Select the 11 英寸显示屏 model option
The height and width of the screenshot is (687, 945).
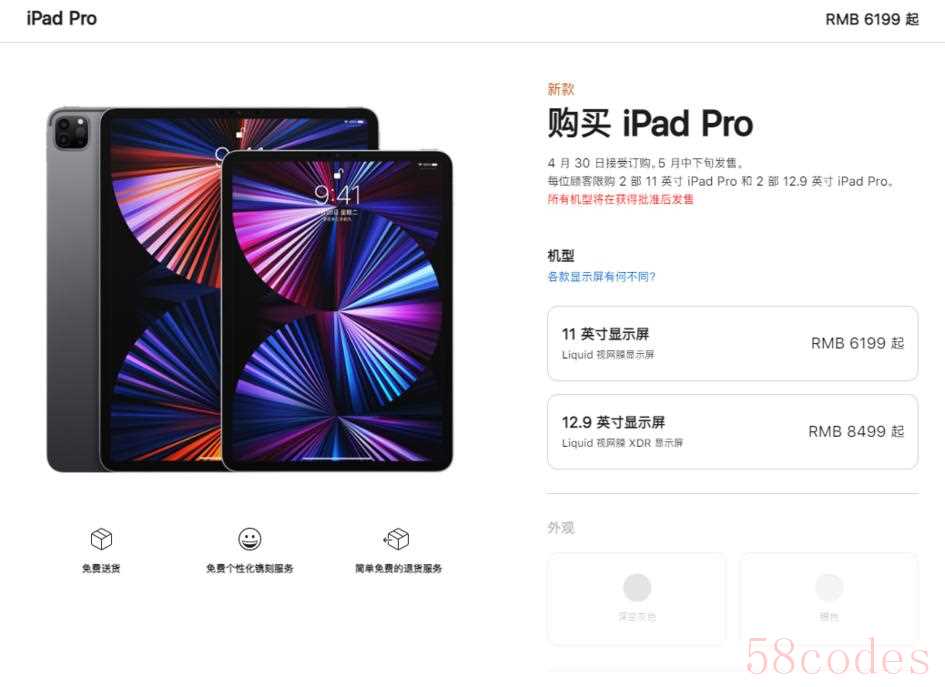(x=732, y=344)
